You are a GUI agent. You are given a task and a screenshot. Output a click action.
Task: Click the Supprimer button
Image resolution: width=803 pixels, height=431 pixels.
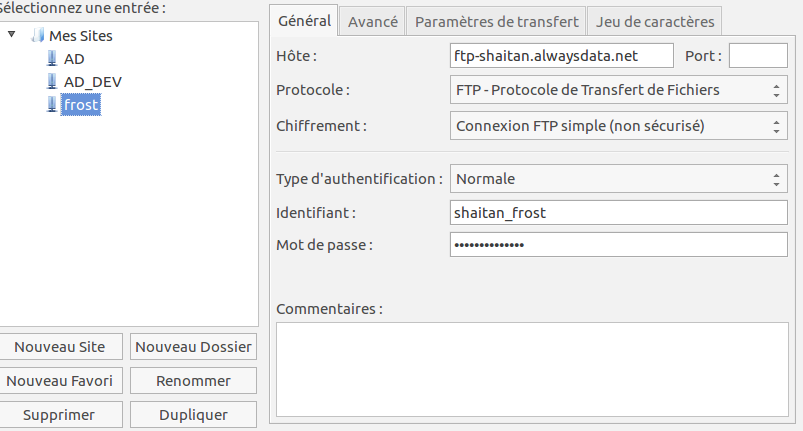(61, 414)
